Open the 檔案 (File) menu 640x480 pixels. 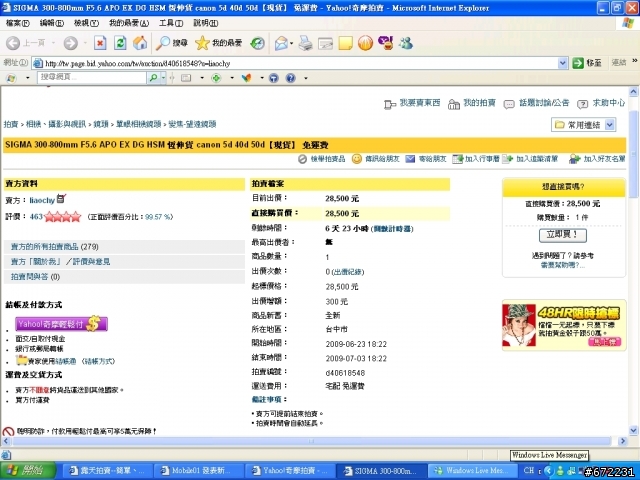point(18,23)
